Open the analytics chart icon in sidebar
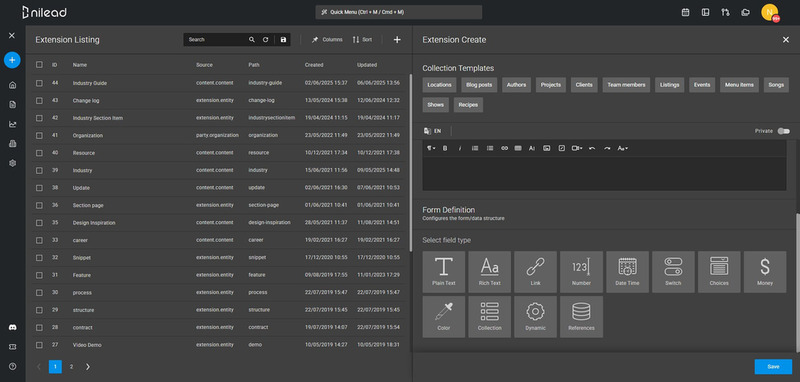The image size is (800, 382). coord(13,124)
